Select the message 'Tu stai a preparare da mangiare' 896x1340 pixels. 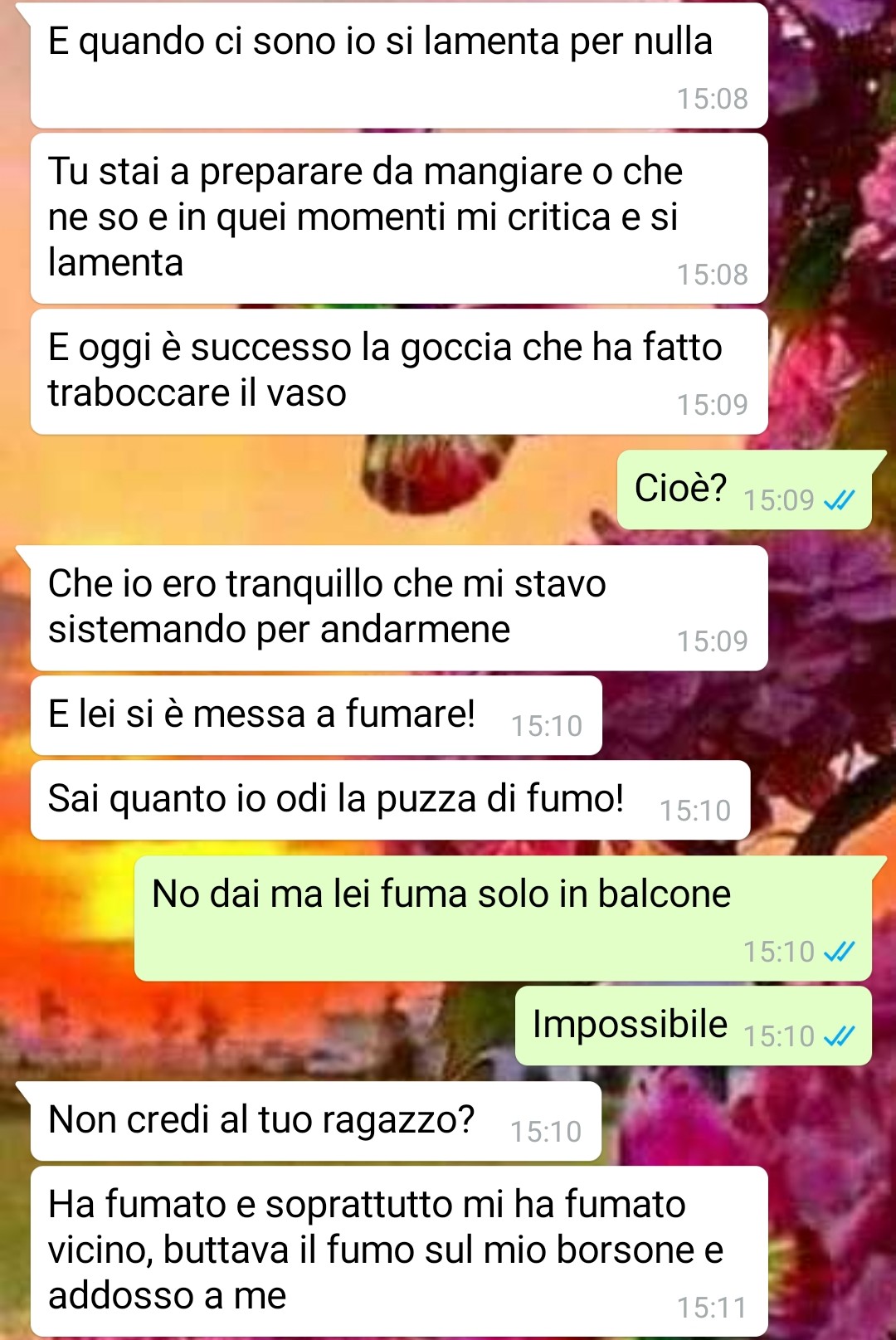pos(399,218)
